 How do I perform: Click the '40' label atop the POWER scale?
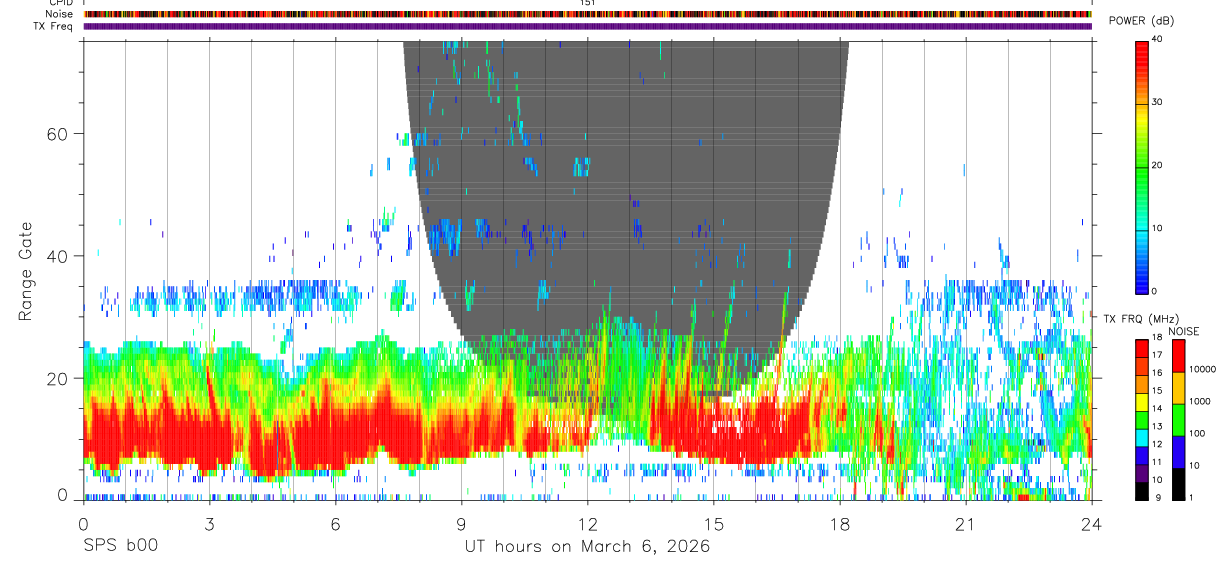pos(1157,40)
